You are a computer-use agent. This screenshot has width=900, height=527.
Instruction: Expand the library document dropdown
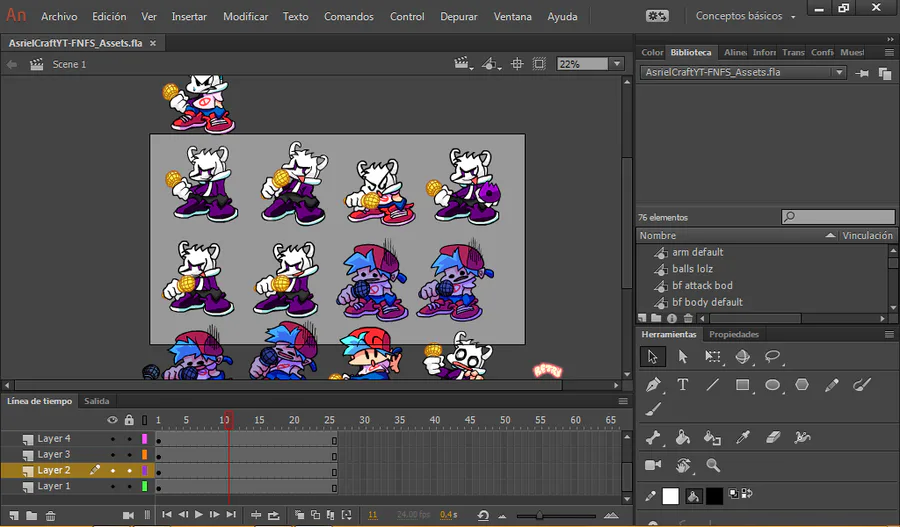coord(838,73)
